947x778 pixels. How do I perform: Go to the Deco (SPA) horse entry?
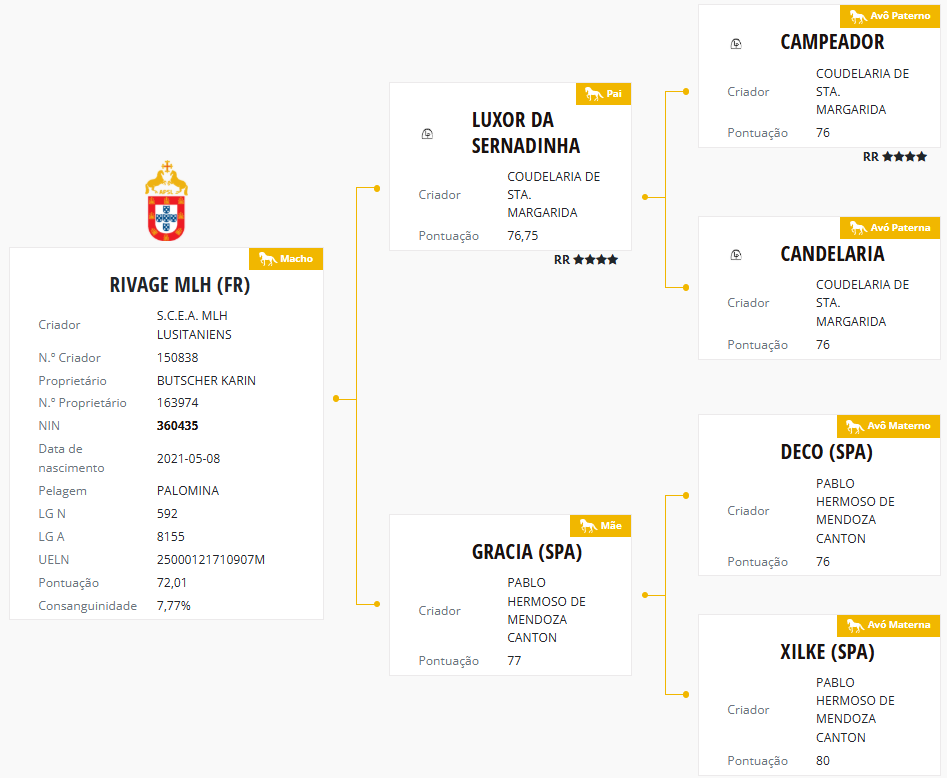click(x=826, y=452)
